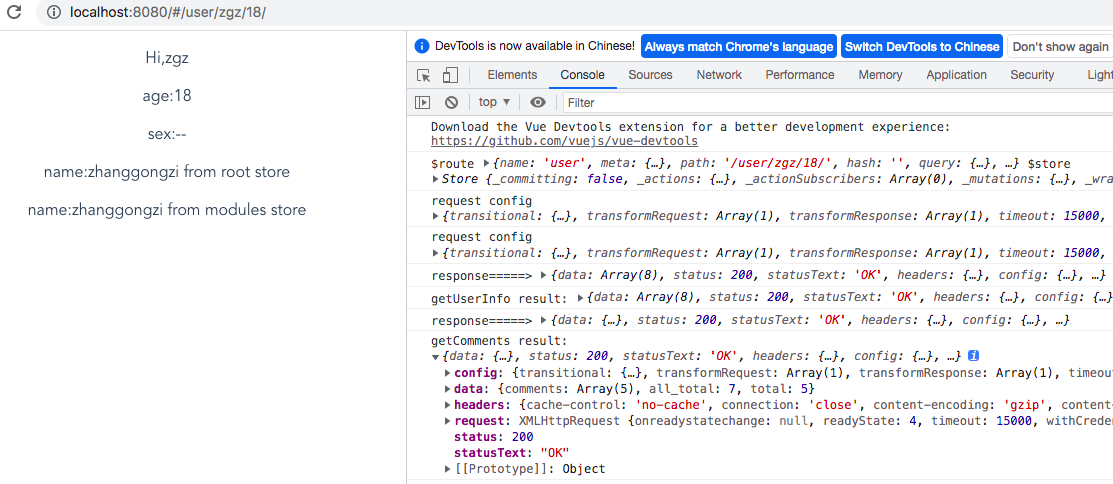Click Always match Chrome's language button

(738, 47)
